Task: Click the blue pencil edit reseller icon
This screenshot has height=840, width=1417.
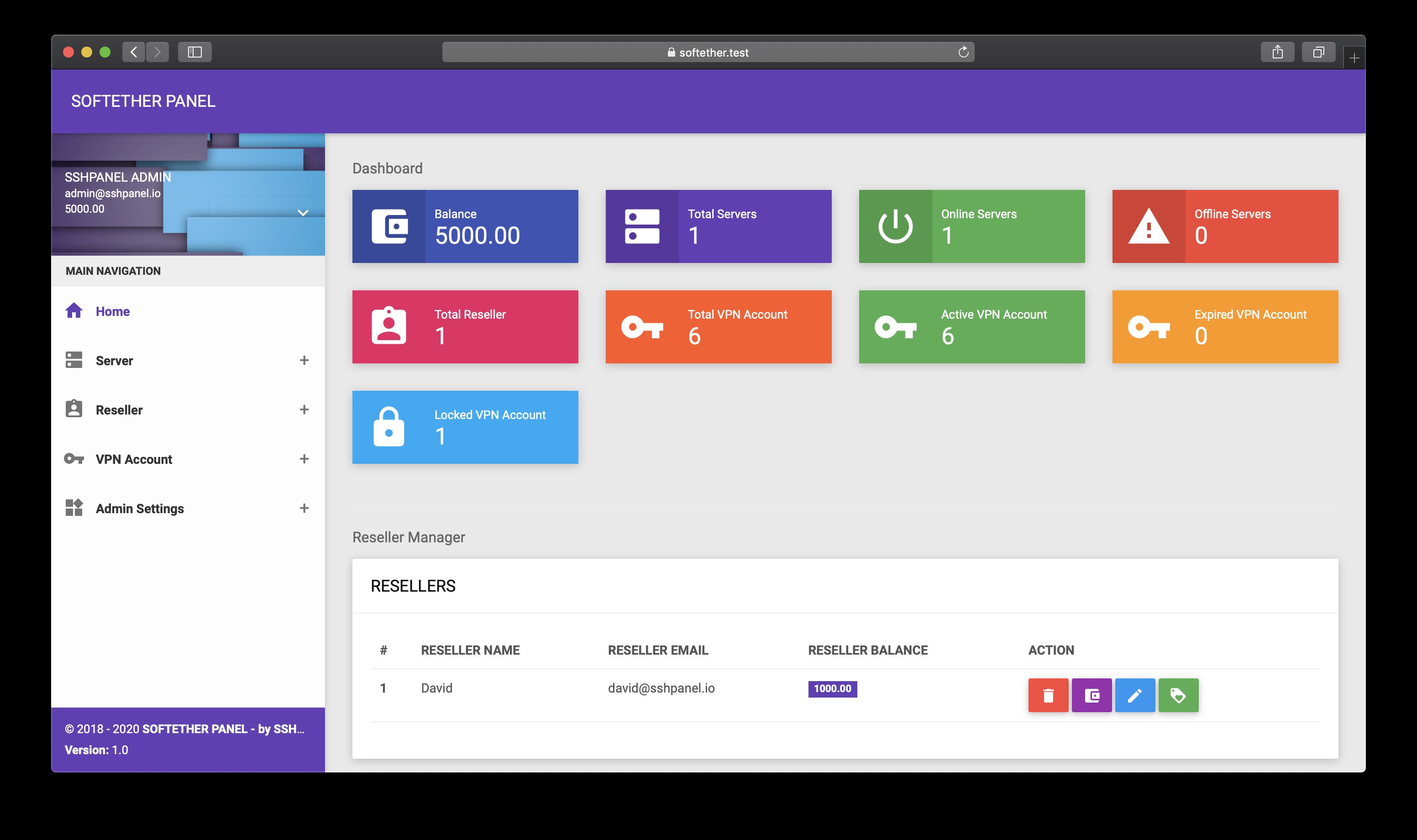Action: pyautogui.click(x=1134, y=695)
